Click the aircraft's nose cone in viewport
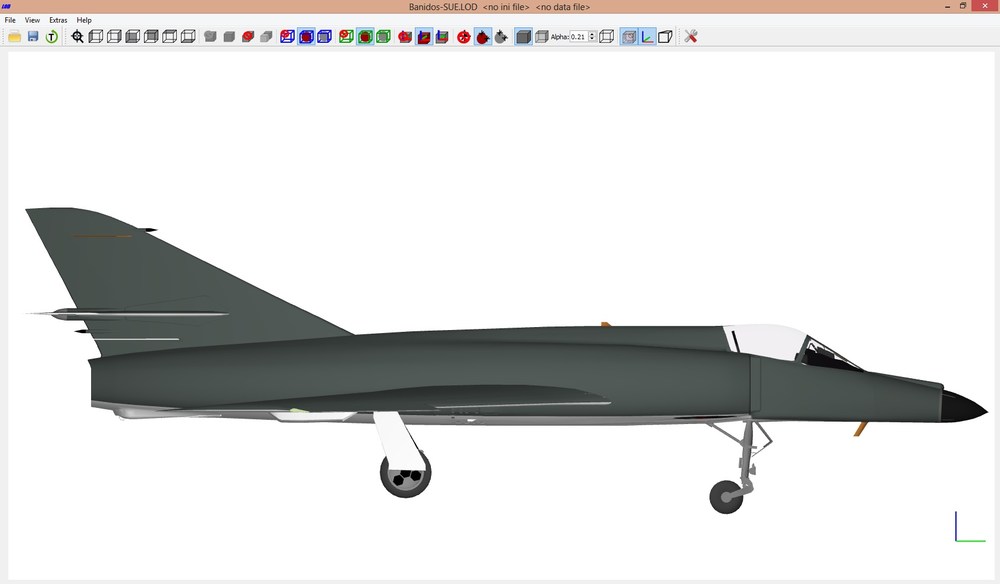 pos(963,406)
